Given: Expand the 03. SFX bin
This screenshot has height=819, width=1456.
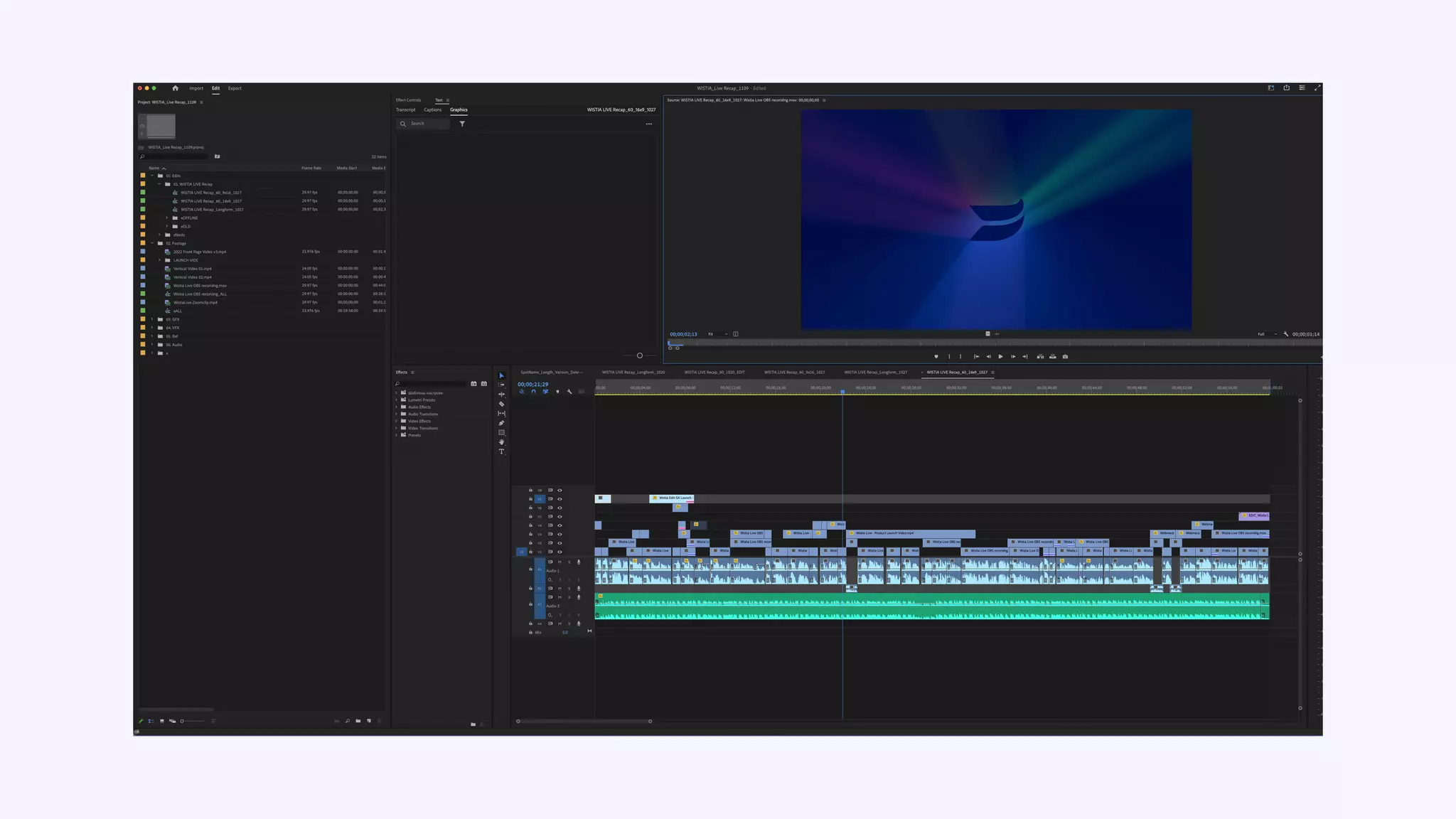Looking at the screenshot, I should 152,319.
